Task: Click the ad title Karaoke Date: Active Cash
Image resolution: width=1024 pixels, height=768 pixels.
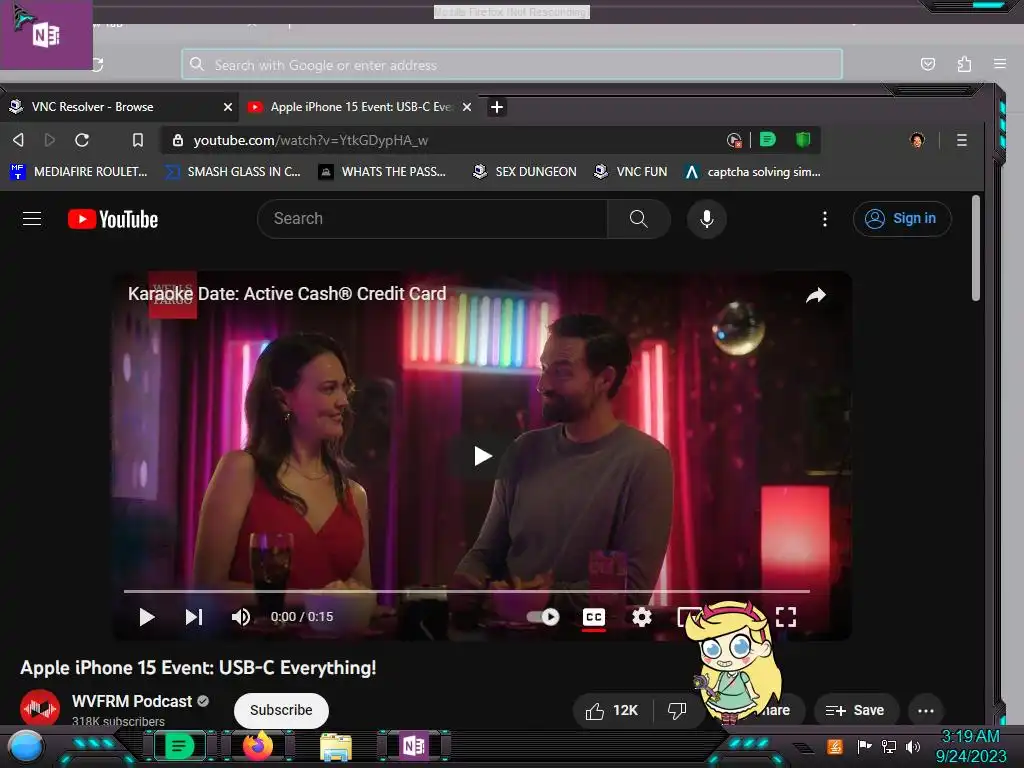Action: 287,294
